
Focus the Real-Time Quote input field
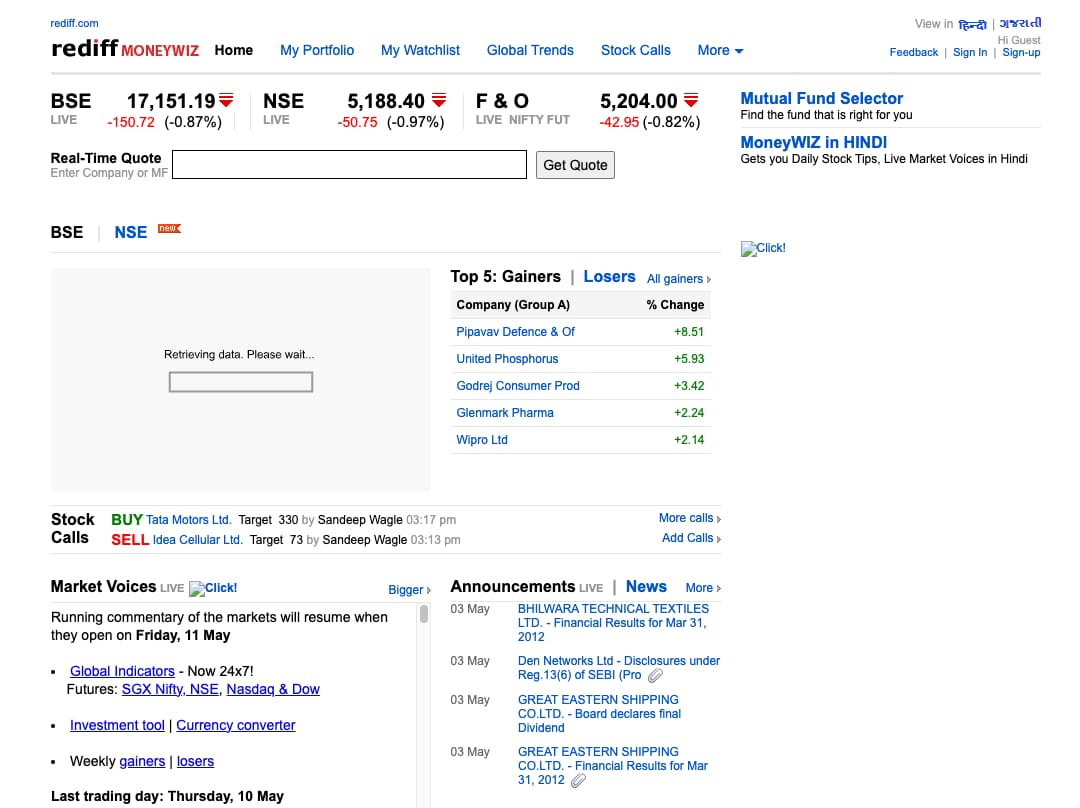[x=349, y=165]
